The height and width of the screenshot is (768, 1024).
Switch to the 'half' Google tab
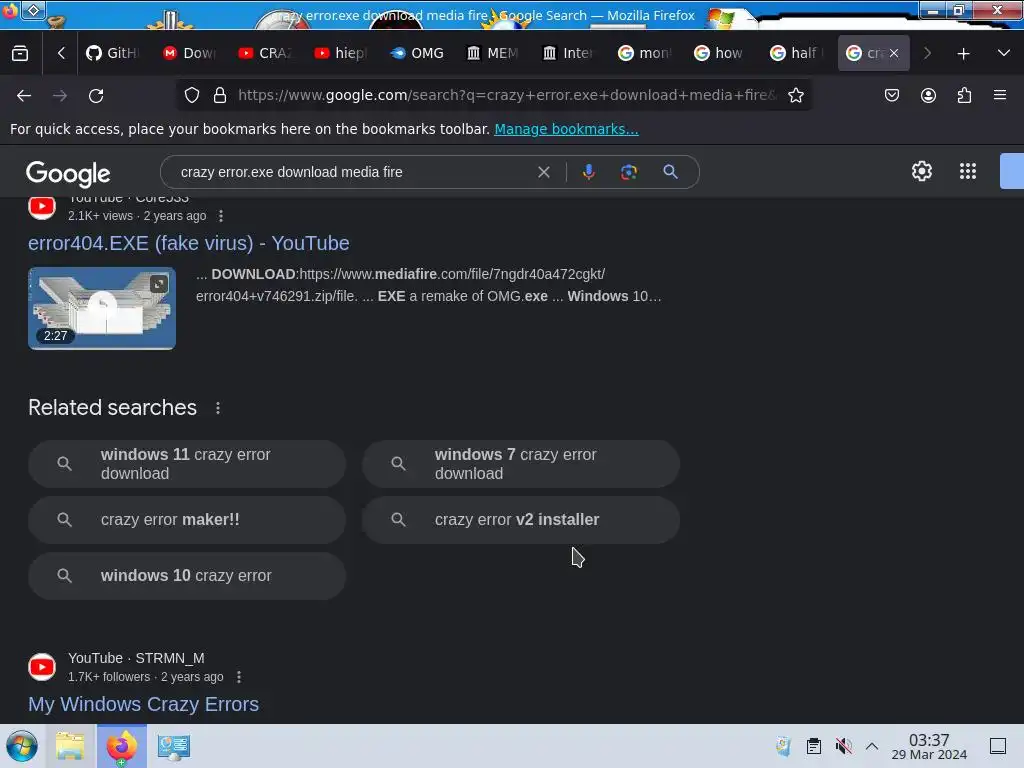pyautogui.click(x=796, y=54)
